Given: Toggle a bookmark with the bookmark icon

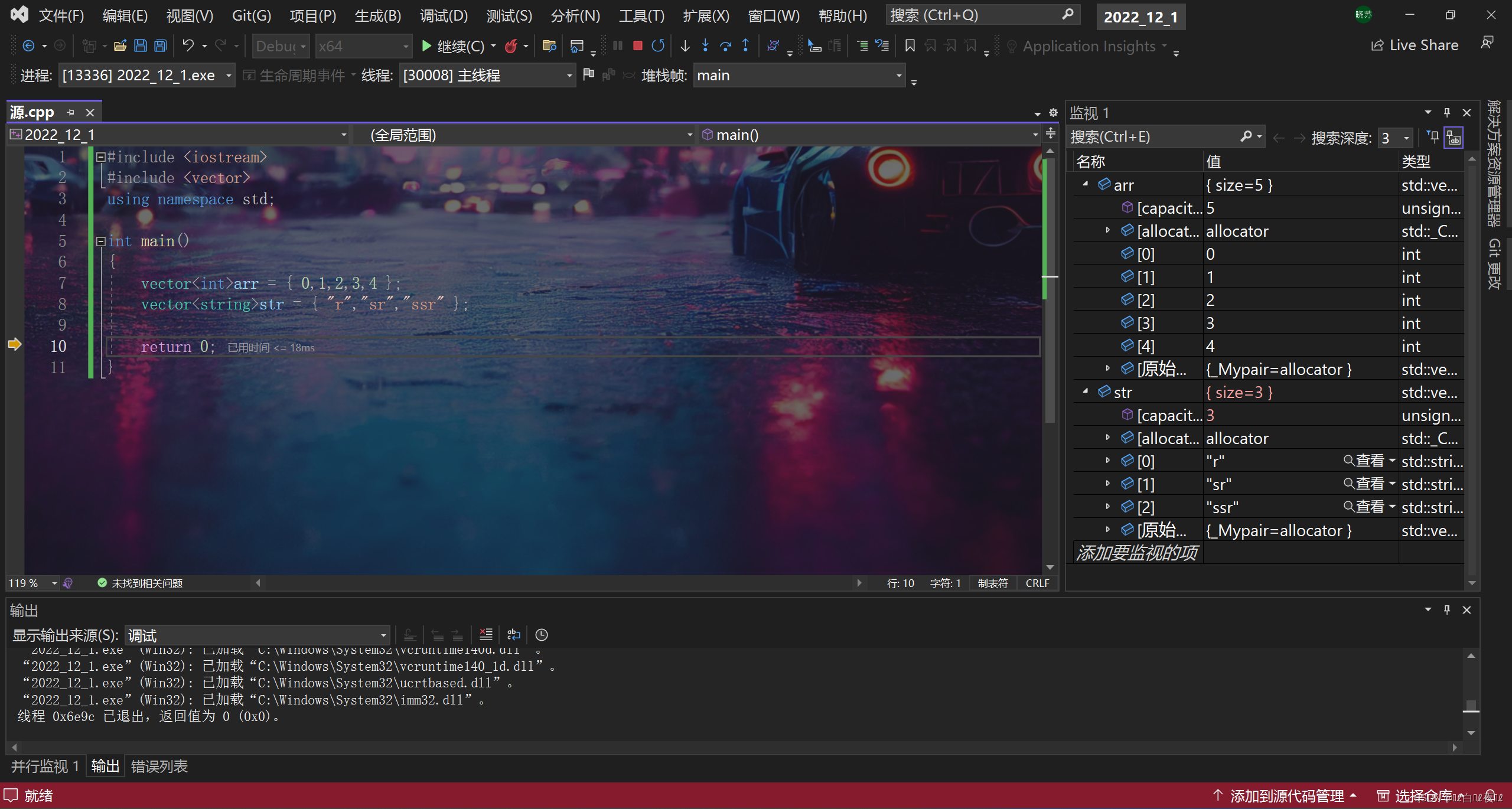Looking at the screenshot, I should tap(910, 45).
